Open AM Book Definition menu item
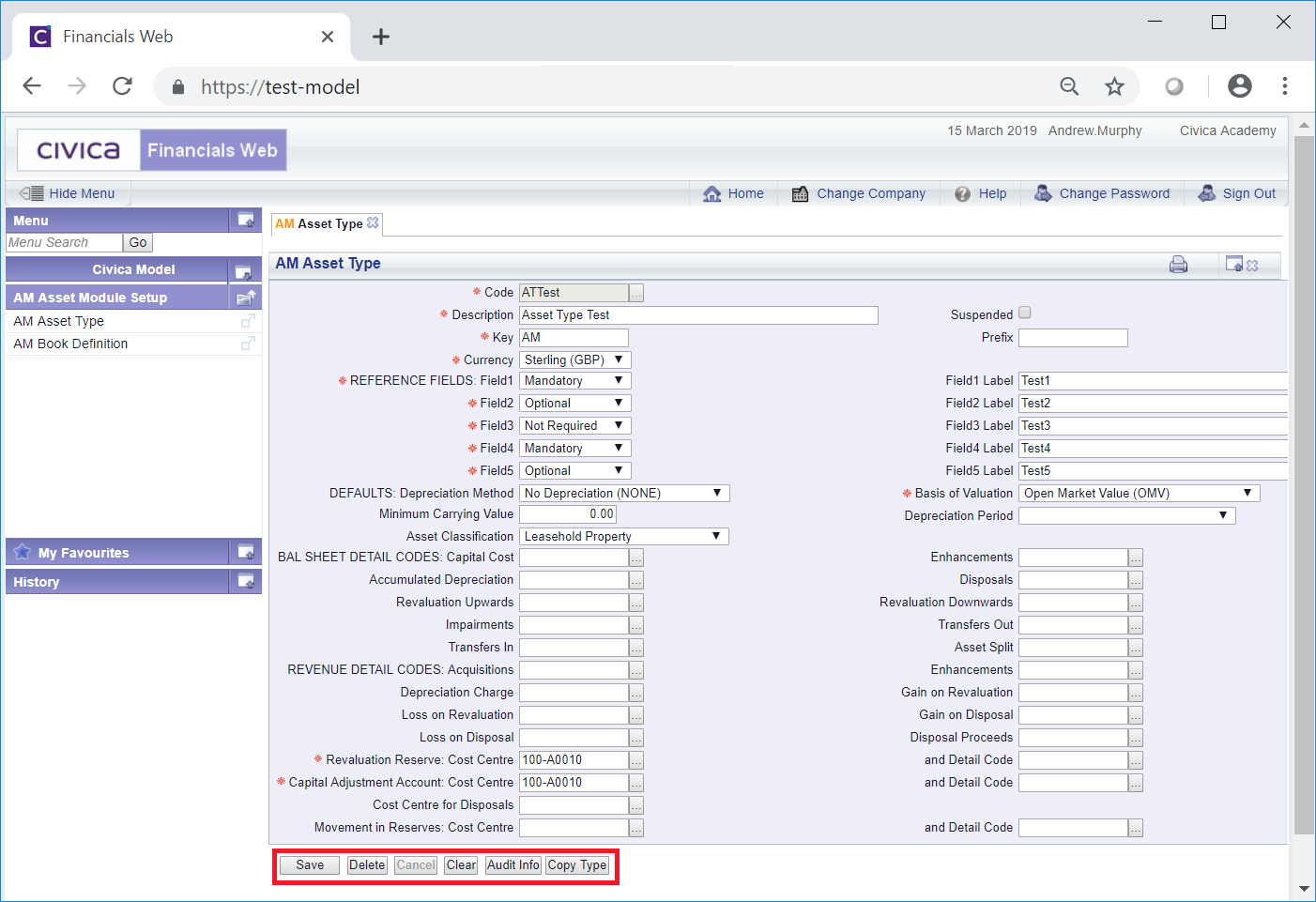The width and height of the screenshot is (1316, 902). coord(70,344)
